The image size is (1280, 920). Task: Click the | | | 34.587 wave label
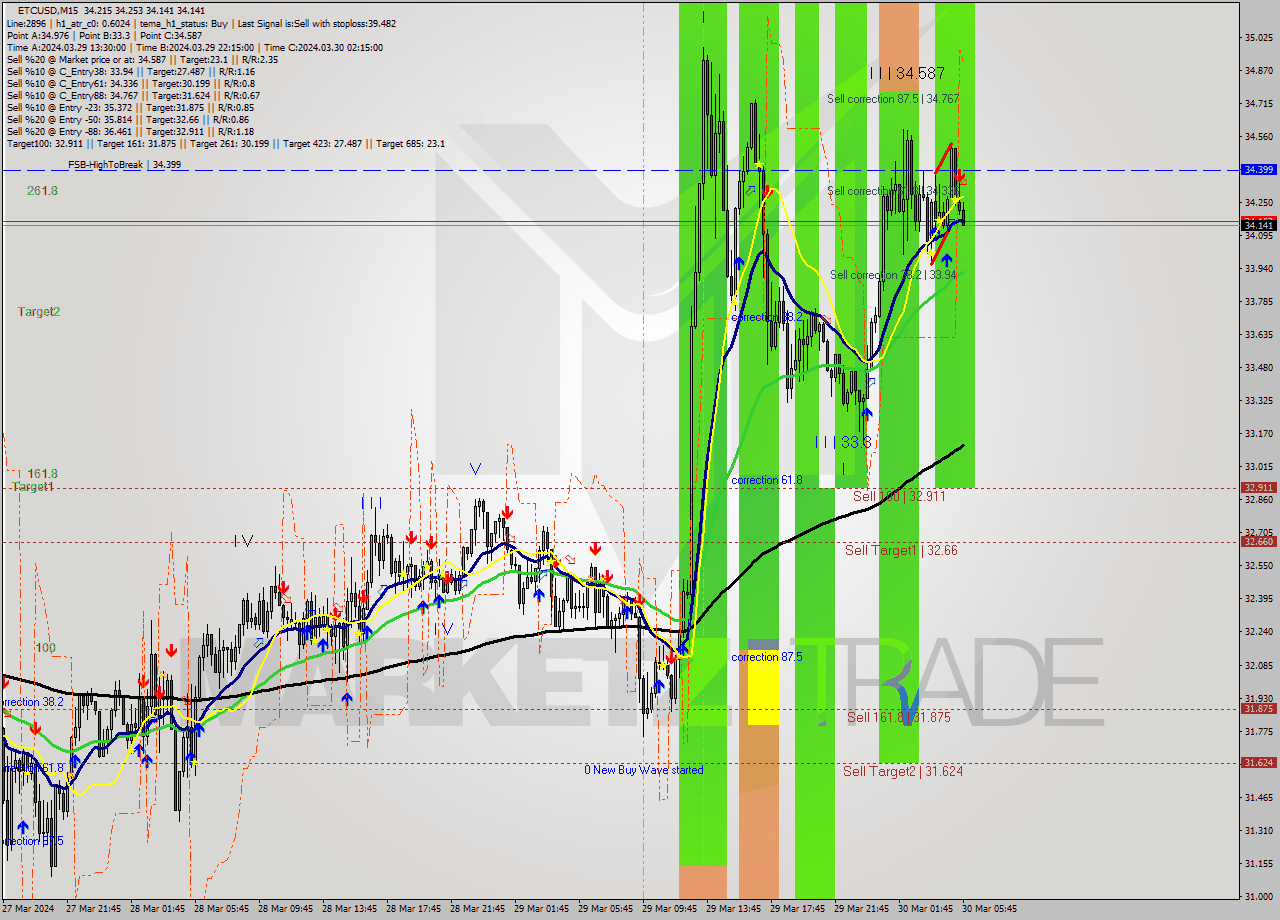point(907,73)
